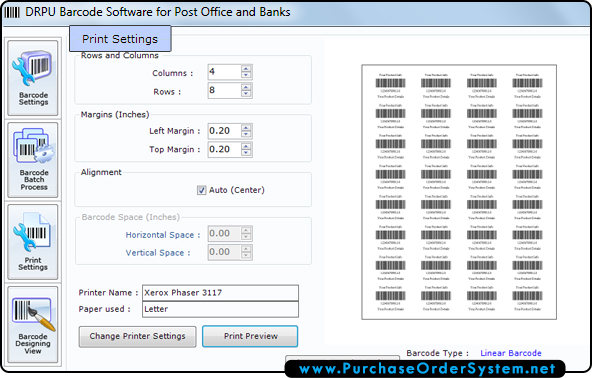
Task: Decrease Left Margin with the down arrow
Action: 246,134
